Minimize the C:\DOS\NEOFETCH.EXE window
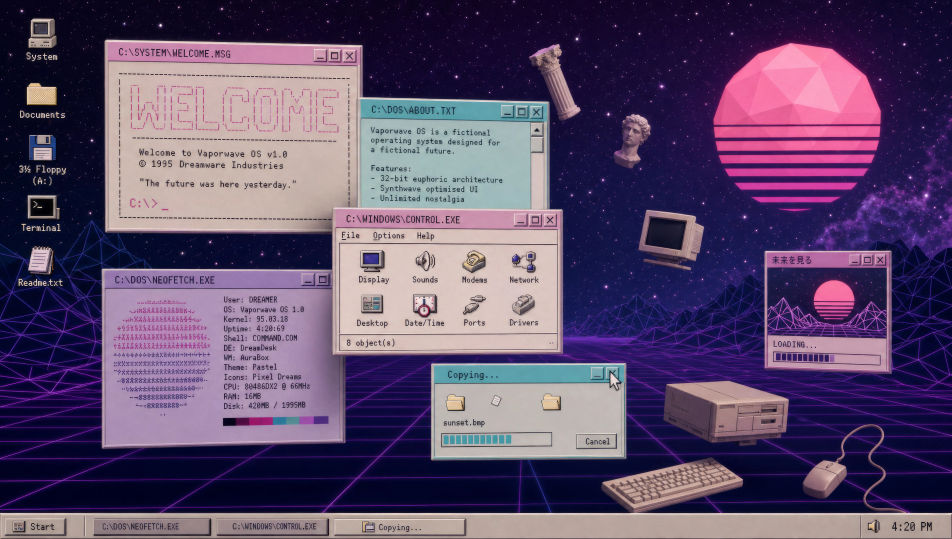952x539 pixels. (308, 280)
